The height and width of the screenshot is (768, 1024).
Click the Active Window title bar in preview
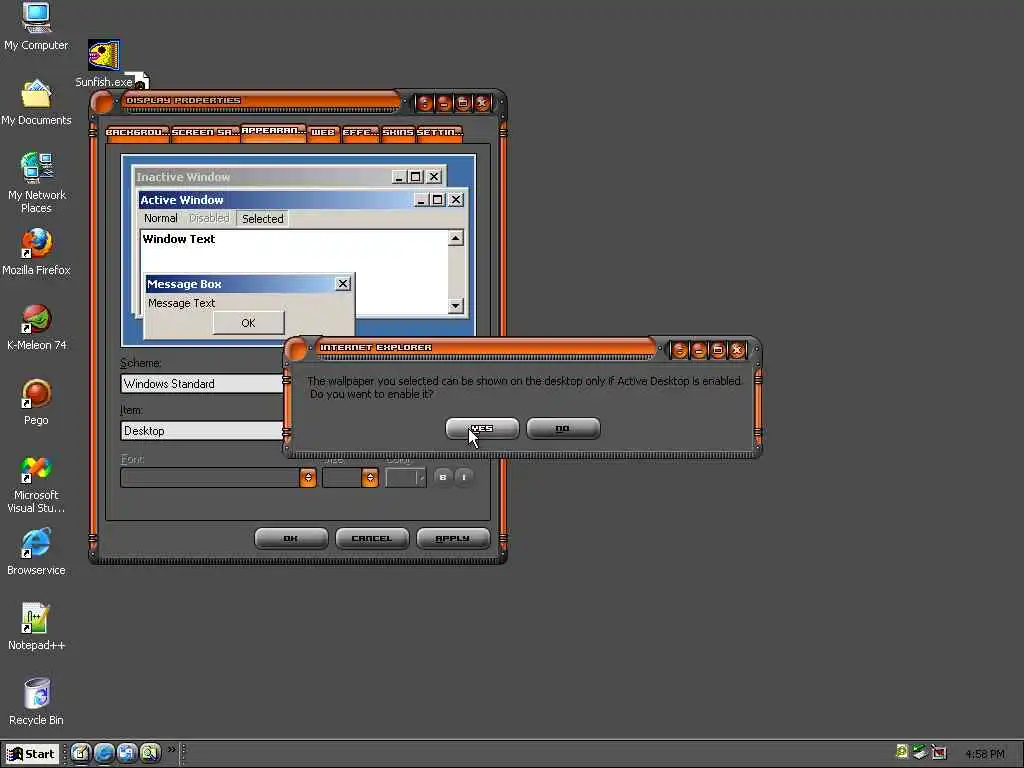point(302,200)
